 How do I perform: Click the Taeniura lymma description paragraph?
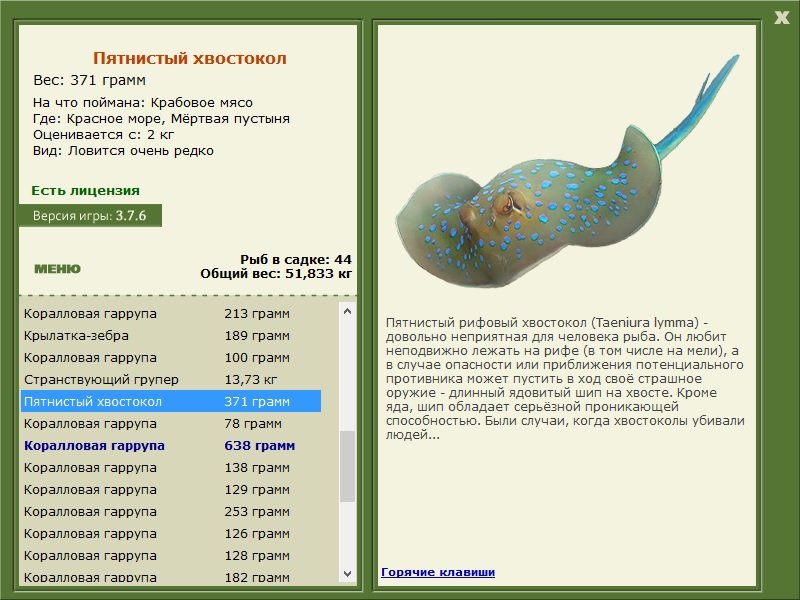565,379
